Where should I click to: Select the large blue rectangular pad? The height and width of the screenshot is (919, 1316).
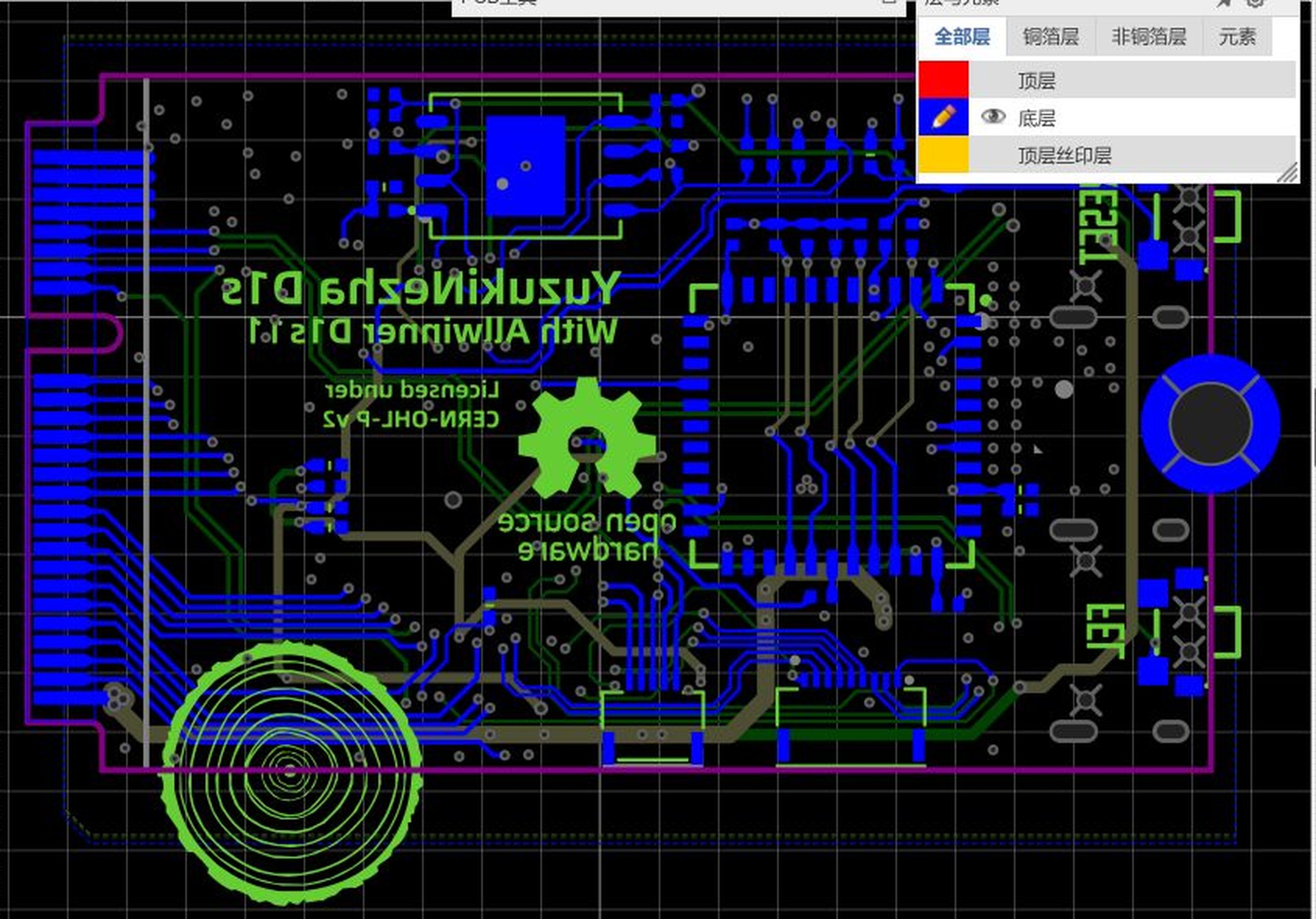(x=525, y=166)
